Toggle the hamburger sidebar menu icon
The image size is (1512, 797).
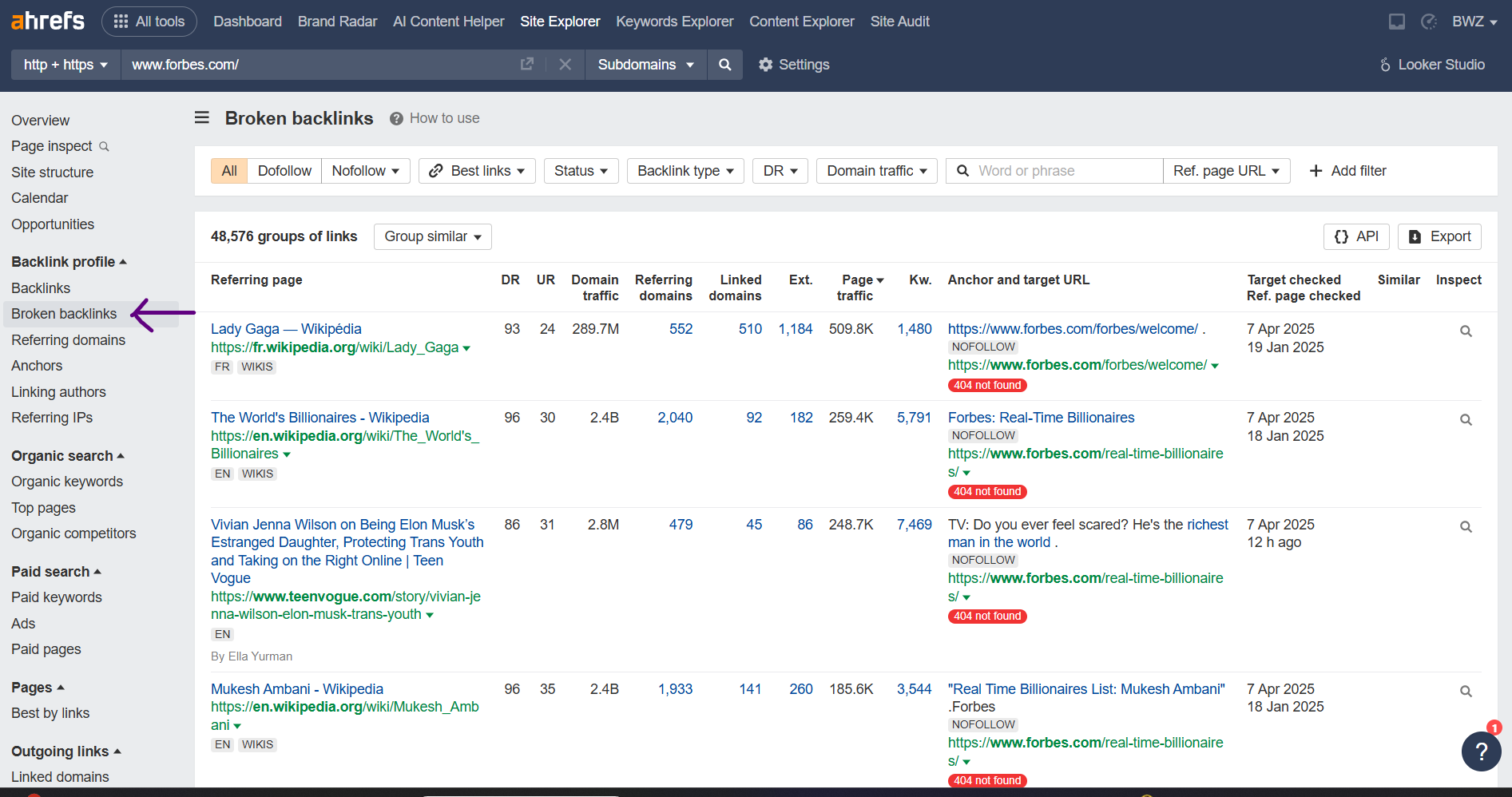coord(202,117)
